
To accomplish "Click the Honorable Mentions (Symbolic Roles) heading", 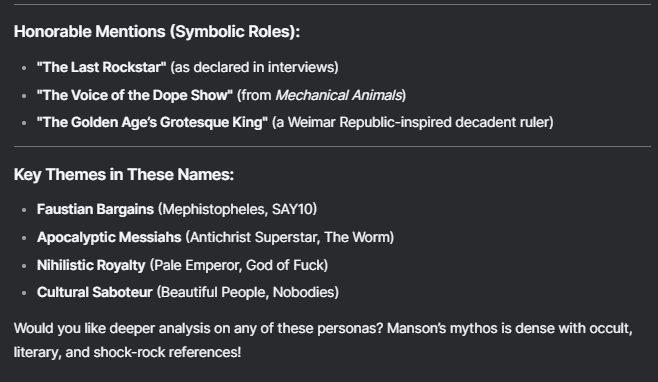I will [157, 32].
